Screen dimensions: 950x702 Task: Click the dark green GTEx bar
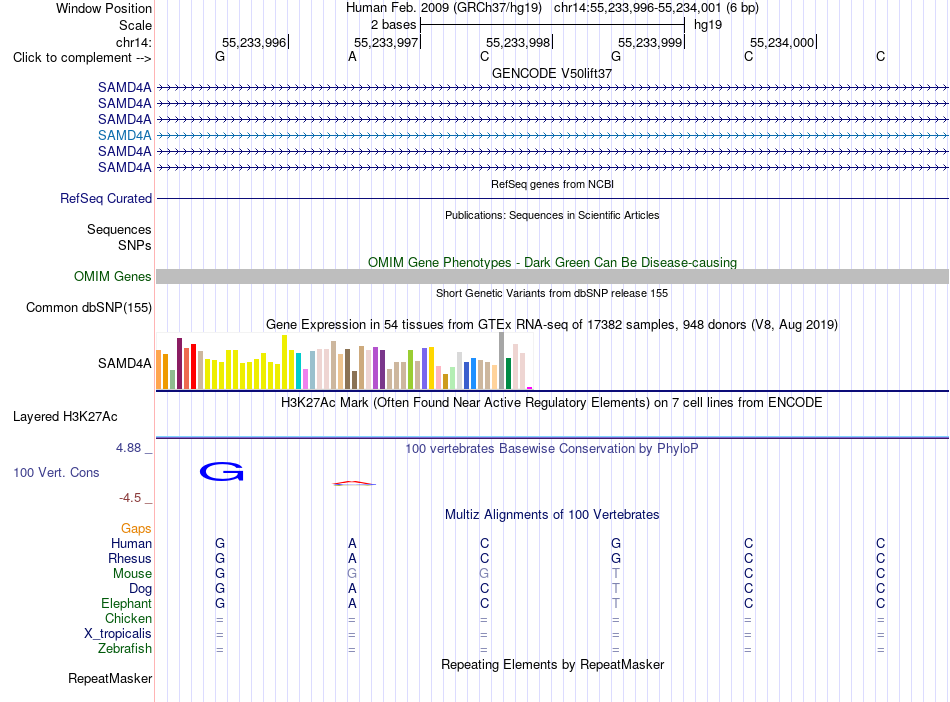click(x=508, y=373)
